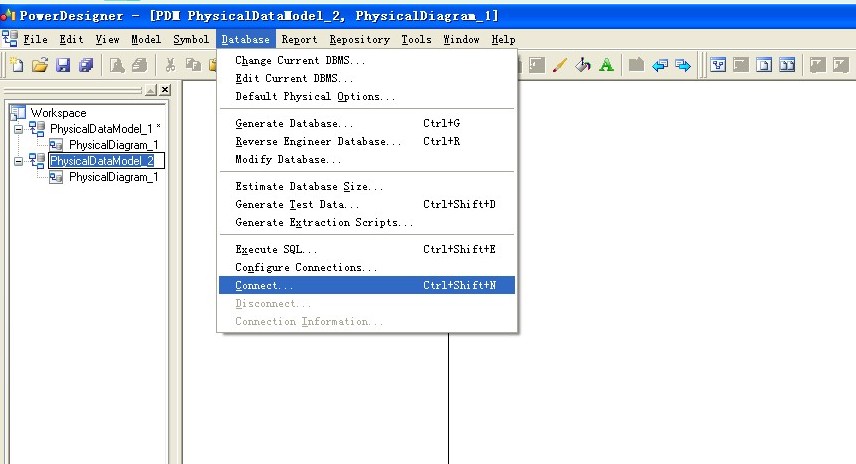Click the PowerDesigner app icon in title bar
Viewport: 856px width, 464px height.
pyautogui.click(x=8, y=15)
